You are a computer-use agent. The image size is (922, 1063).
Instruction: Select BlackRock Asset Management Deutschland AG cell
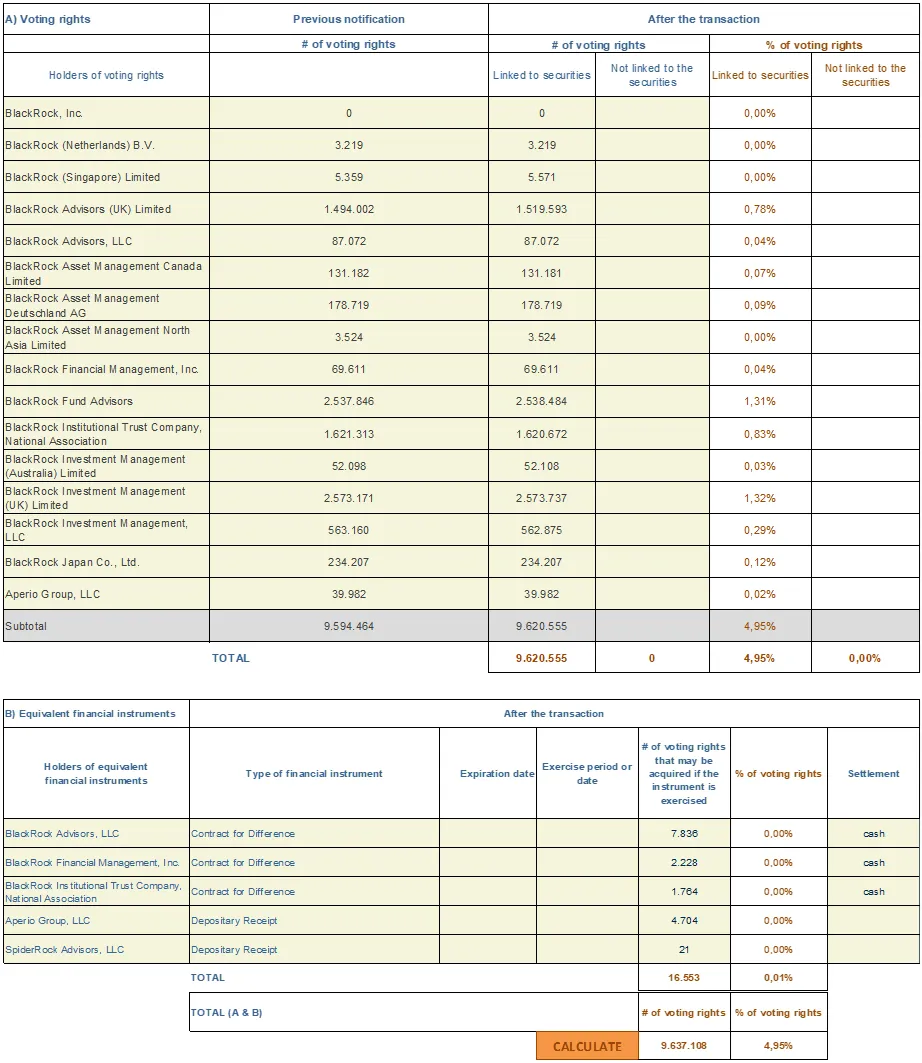[106, 305]
